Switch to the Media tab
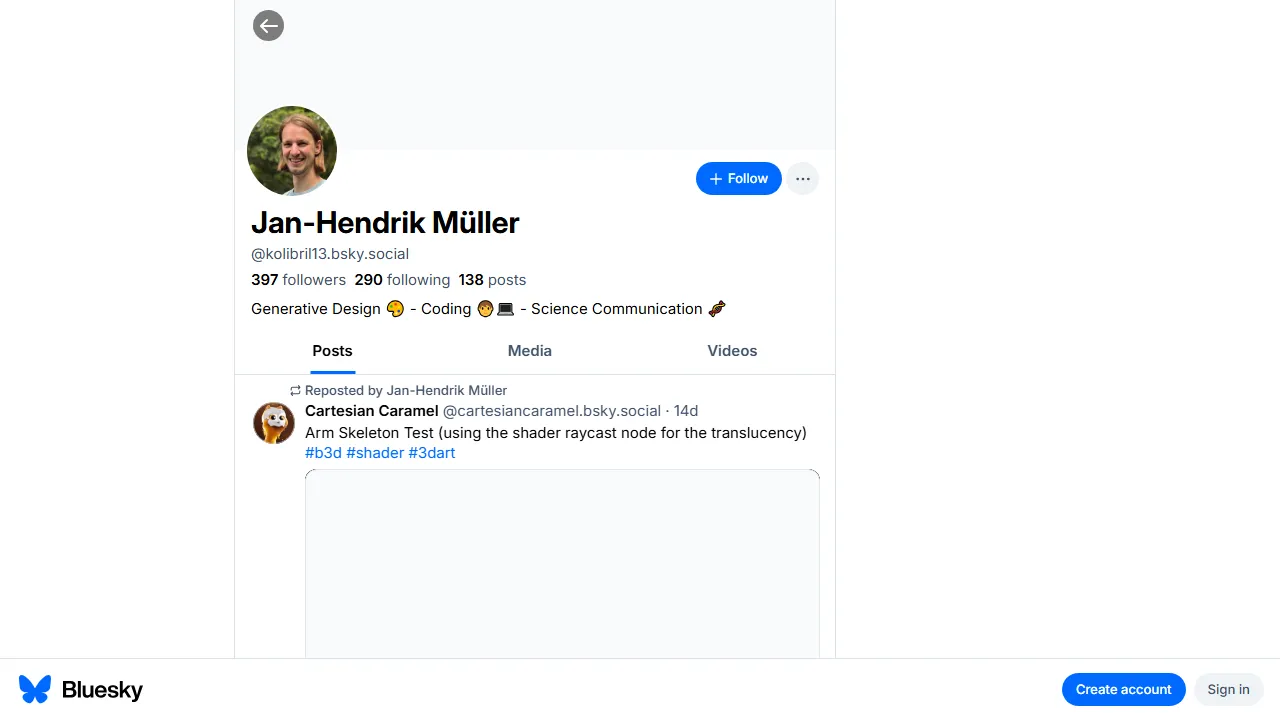This screenshot has height=720, width=1280. [x=530, y=351]
